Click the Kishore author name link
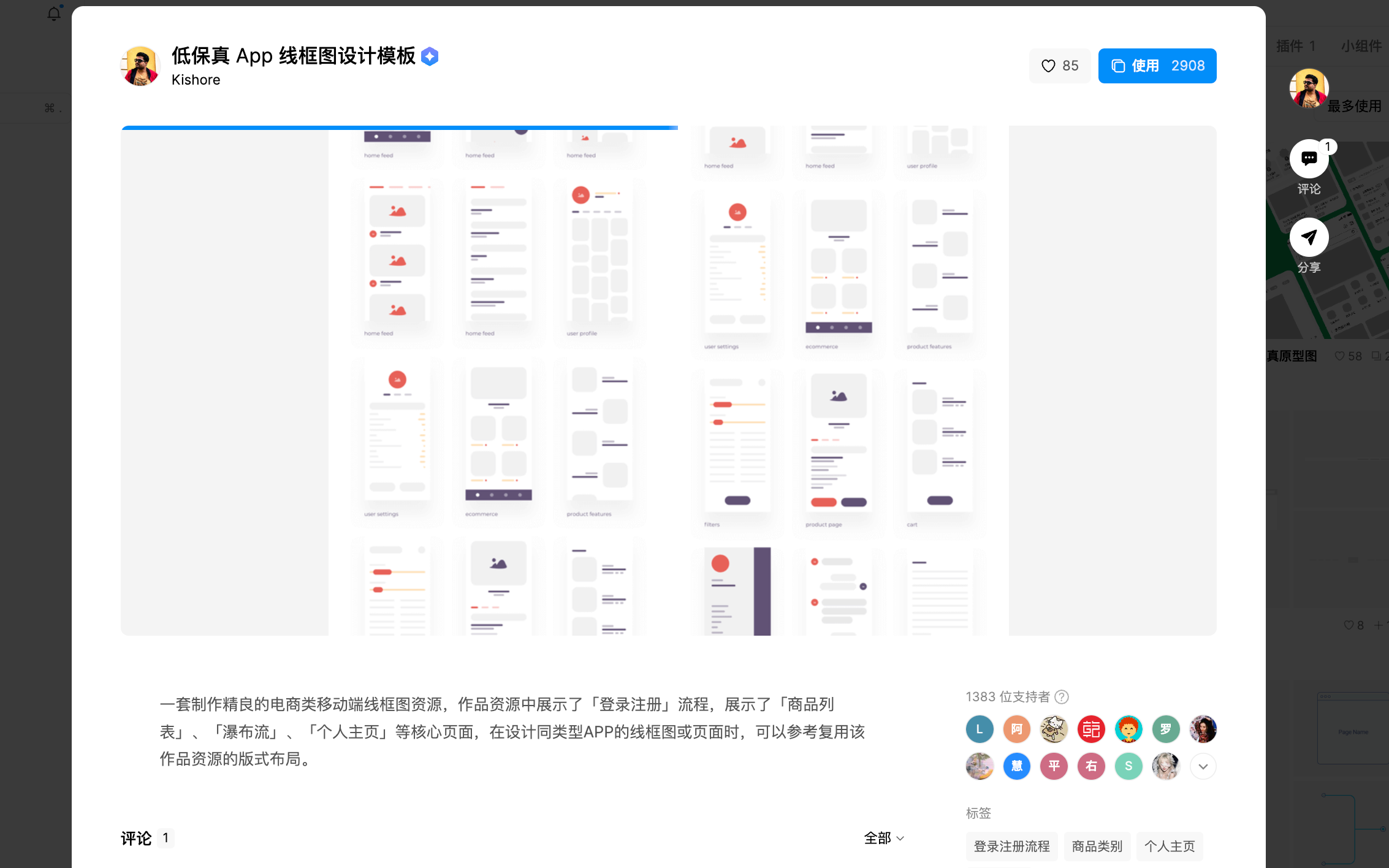 tap(196, 80)
